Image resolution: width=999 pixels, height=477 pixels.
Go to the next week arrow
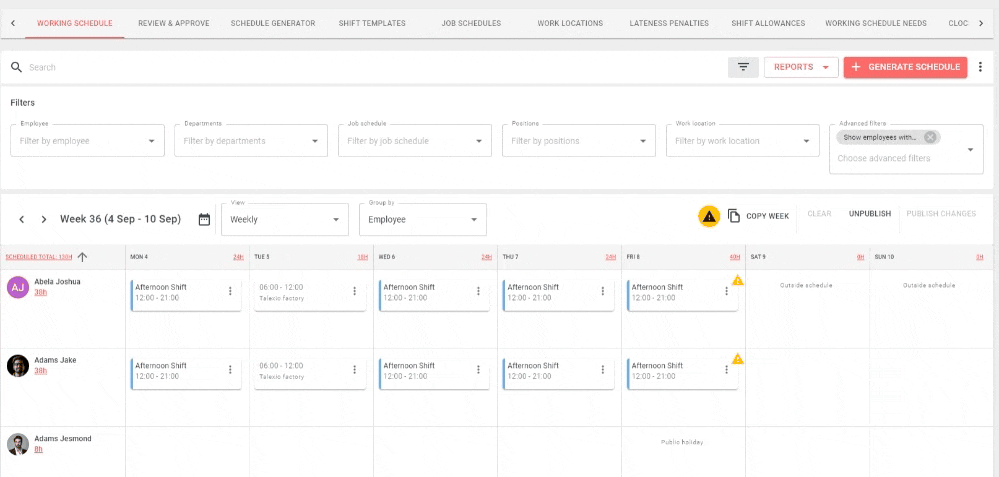point(43,219)
